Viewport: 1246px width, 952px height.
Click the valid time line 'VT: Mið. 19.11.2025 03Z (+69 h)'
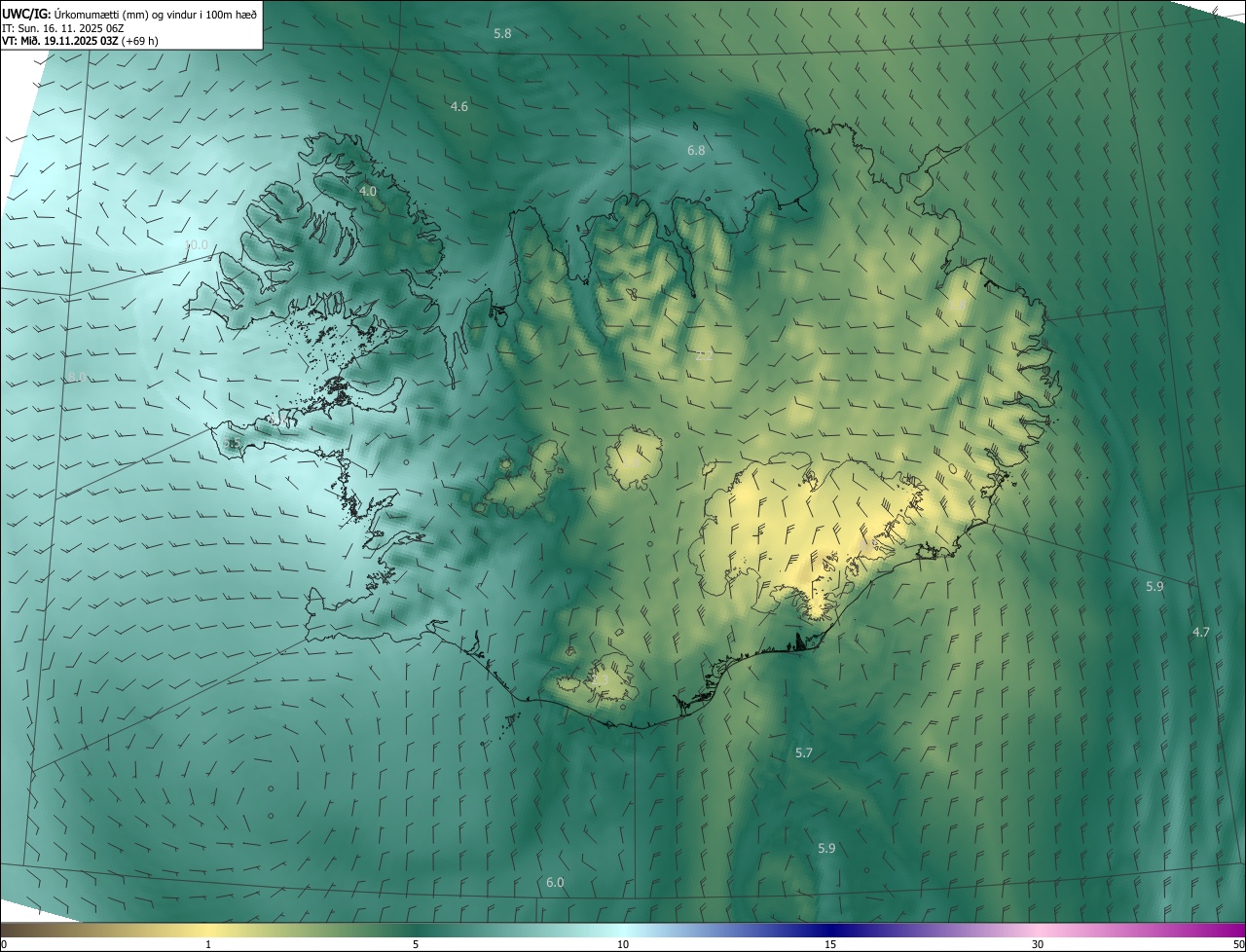pos(81,41)
